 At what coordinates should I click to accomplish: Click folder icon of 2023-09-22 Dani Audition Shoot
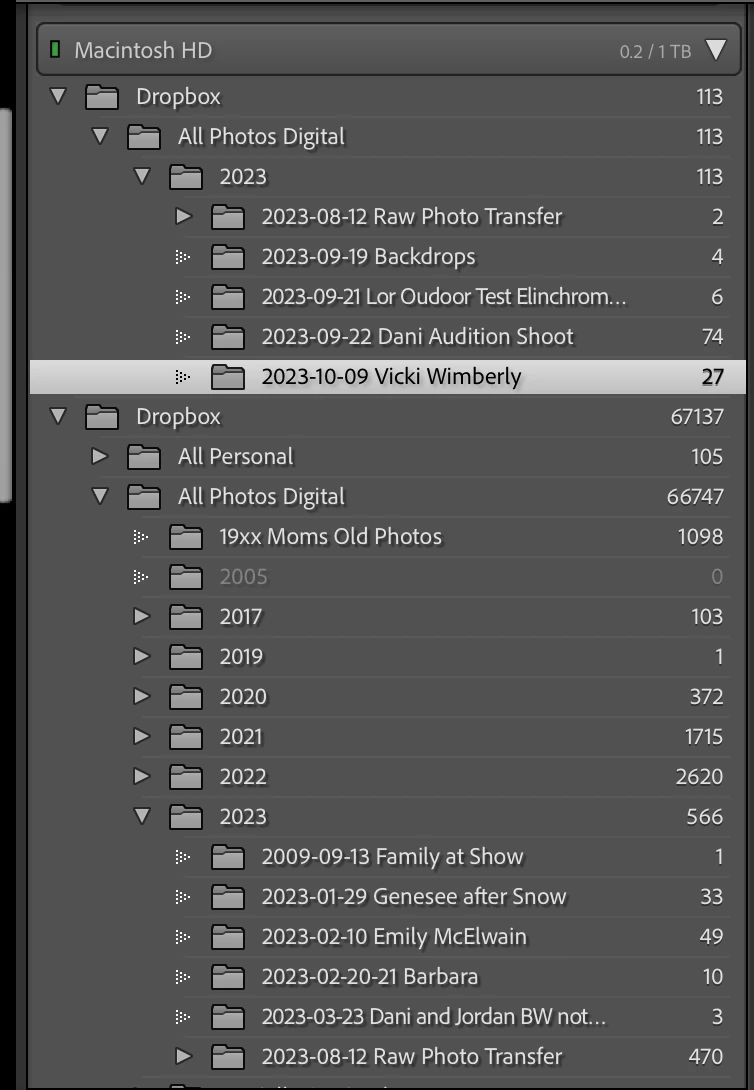tap(228, 337)
